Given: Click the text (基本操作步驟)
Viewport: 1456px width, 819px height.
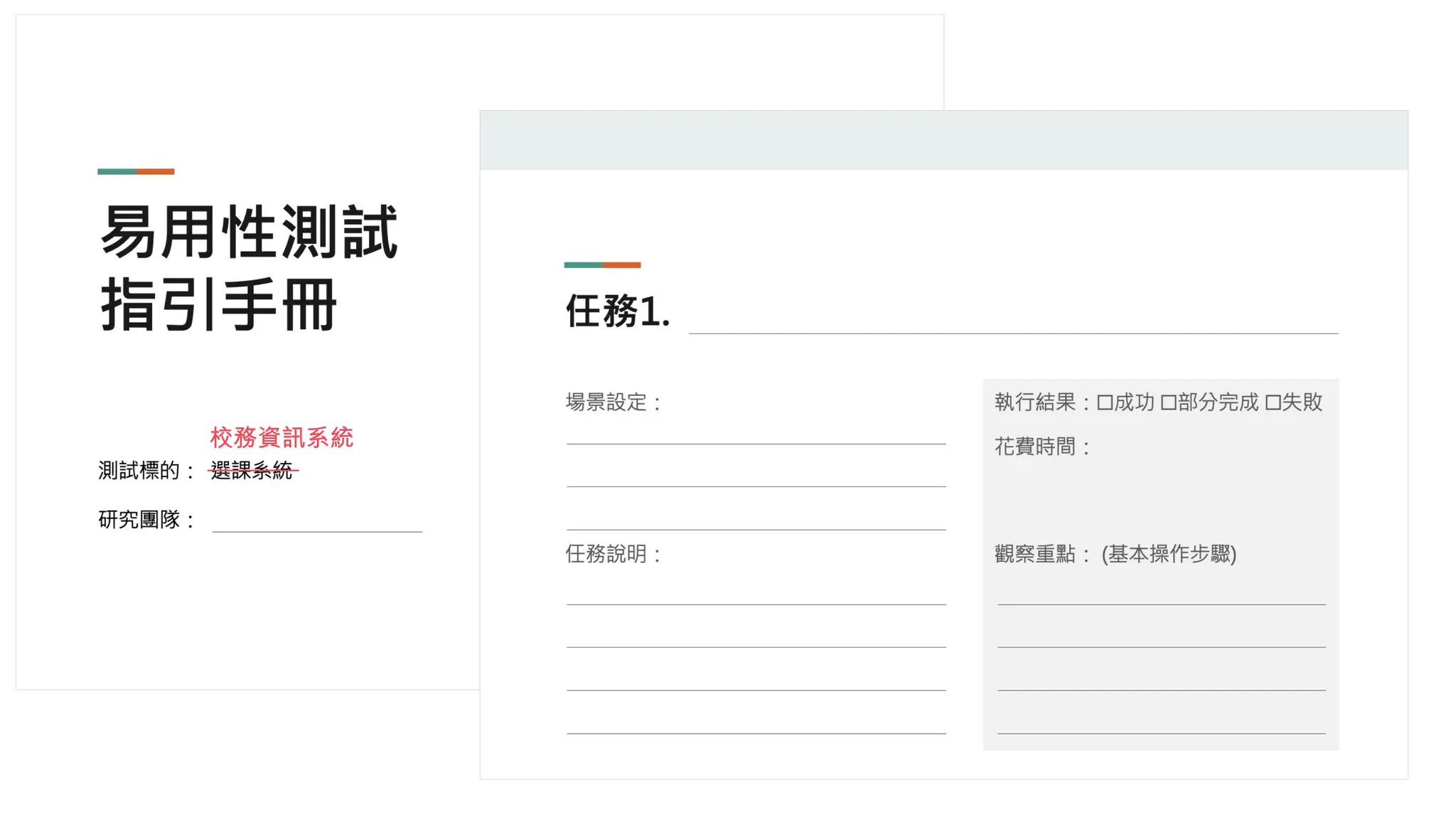Looking at the screenshot, I should coord(1169,554).
